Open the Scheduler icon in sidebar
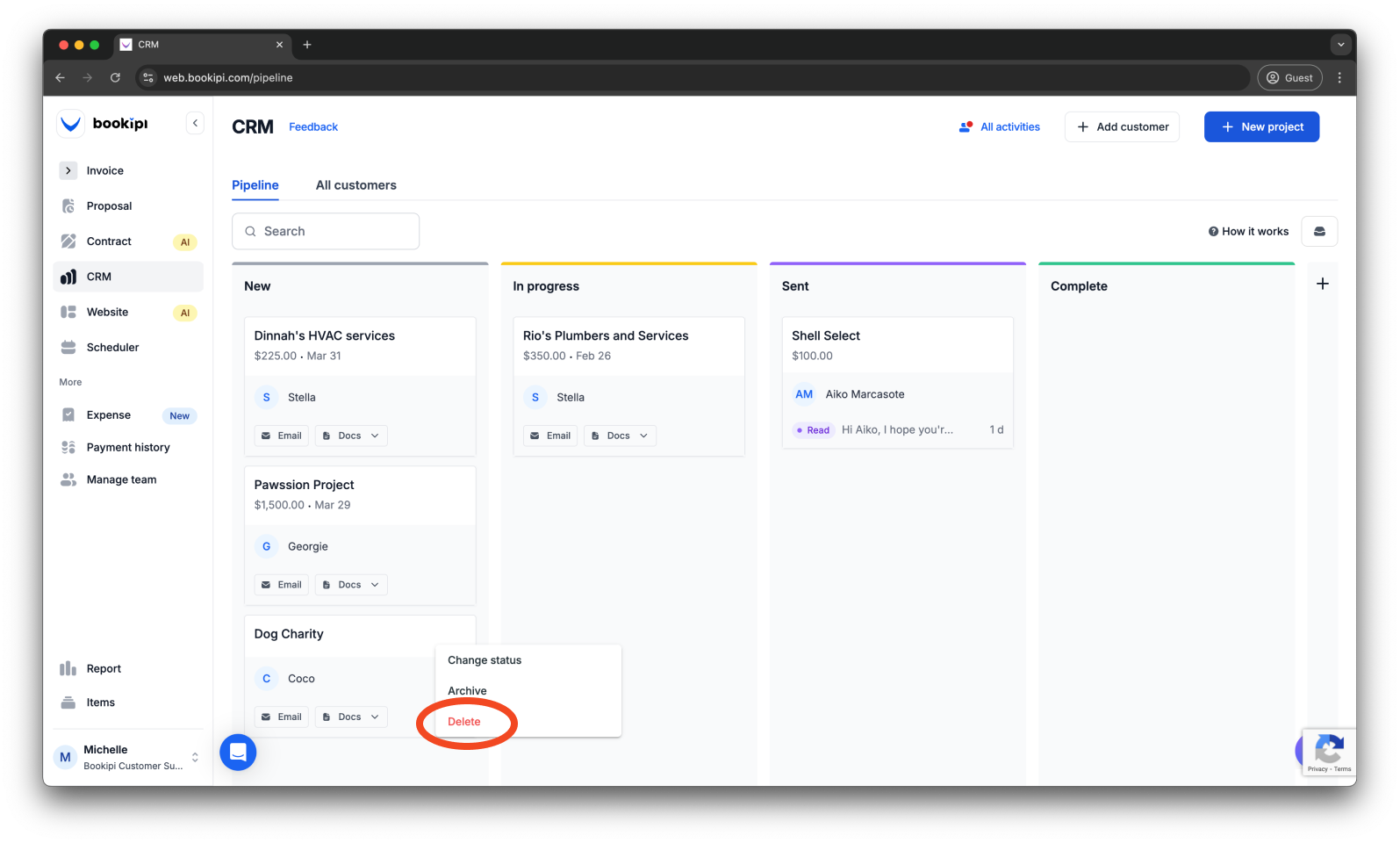This screenshot has height=843, width=1400. click(68, 347)
